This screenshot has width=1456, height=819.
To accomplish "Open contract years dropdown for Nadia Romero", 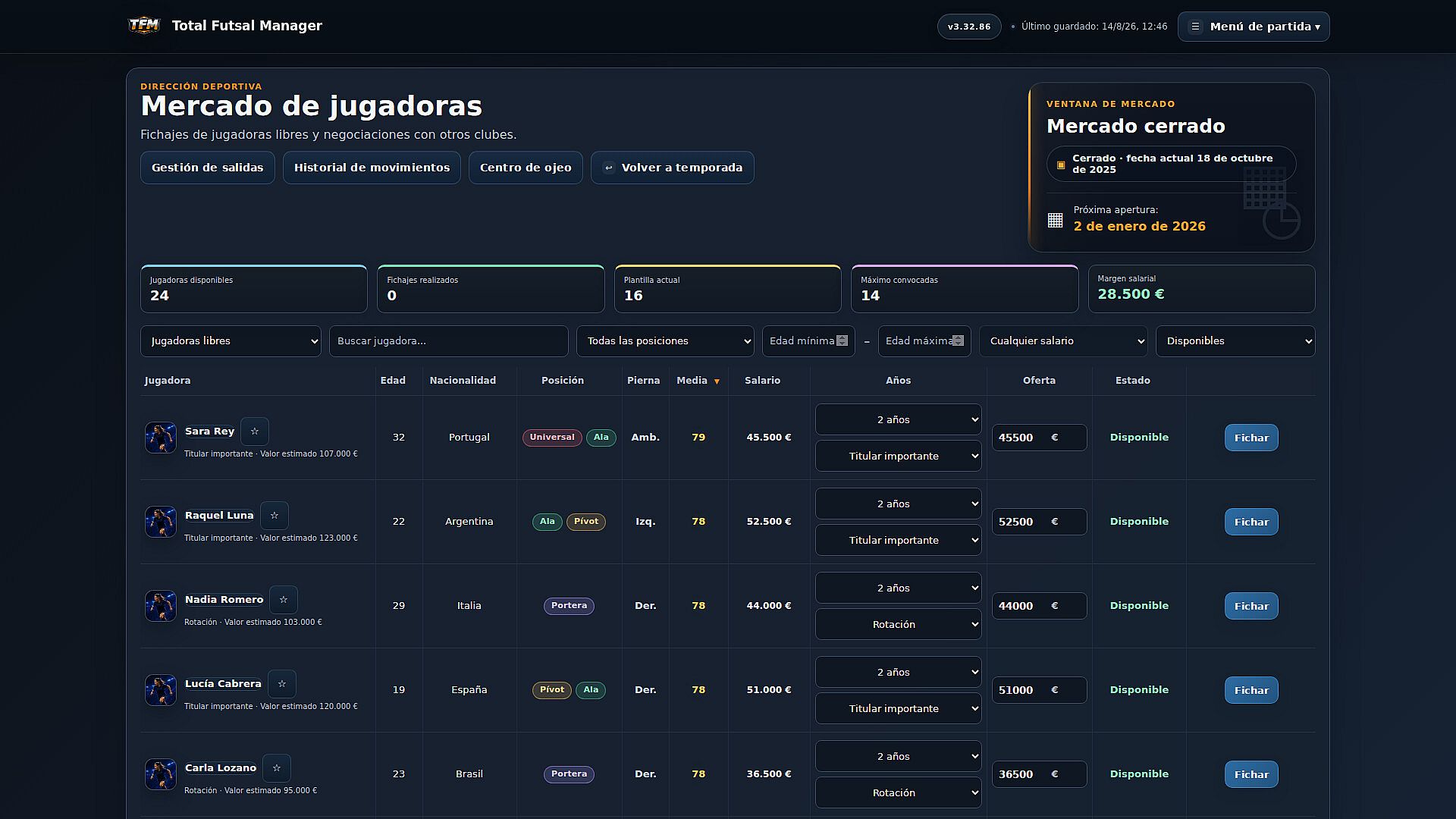I will [x=899, y=588].
